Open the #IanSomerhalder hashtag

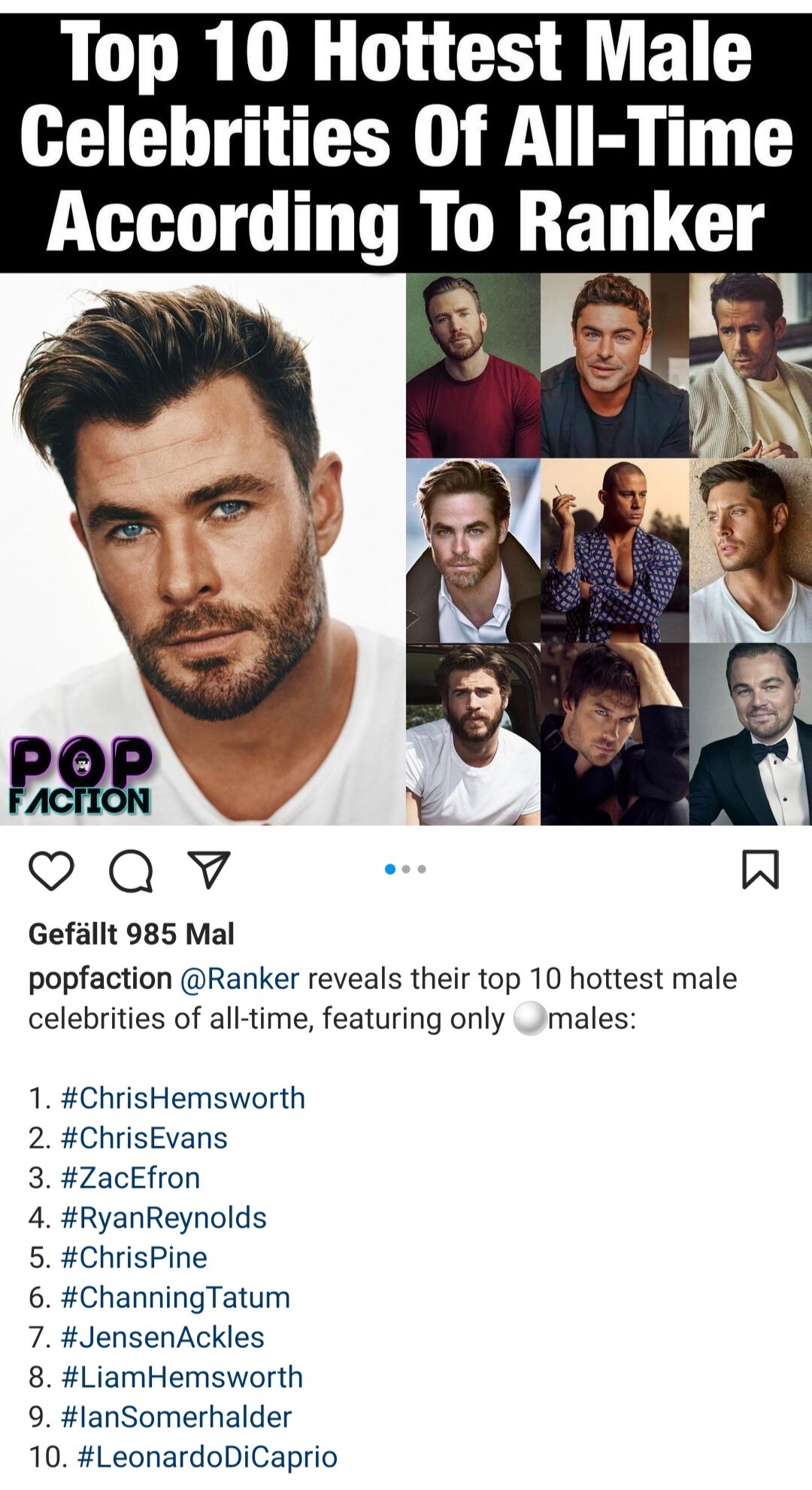tap(176, 1417)
